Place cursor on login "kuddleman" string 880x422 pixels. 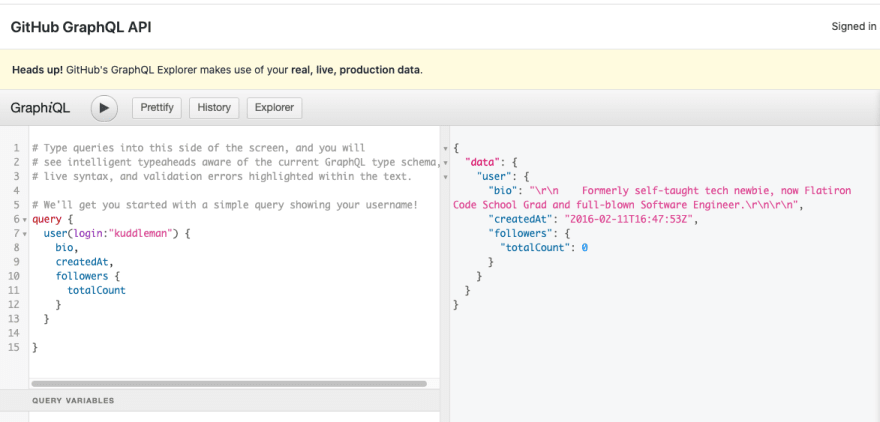pos(140,233)
